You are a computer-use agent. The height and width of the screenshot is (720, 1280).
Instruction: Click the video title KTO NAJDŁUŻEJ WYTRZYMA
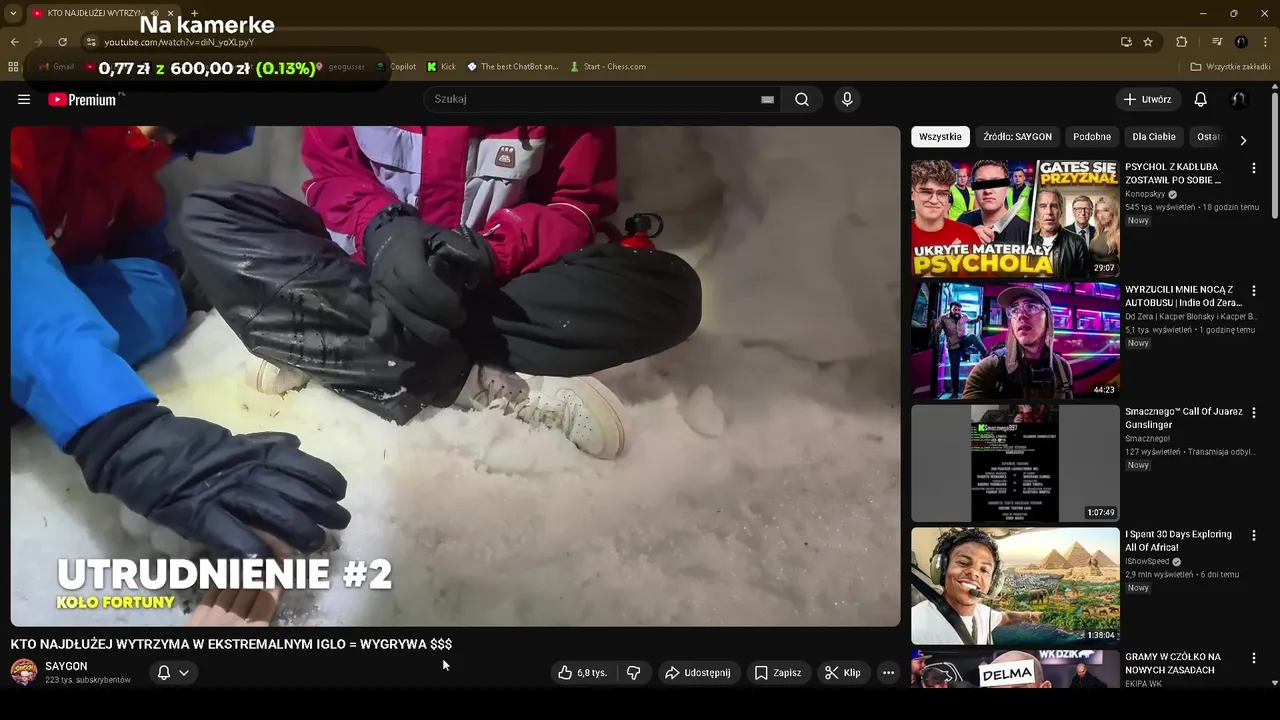pos(231,645)
